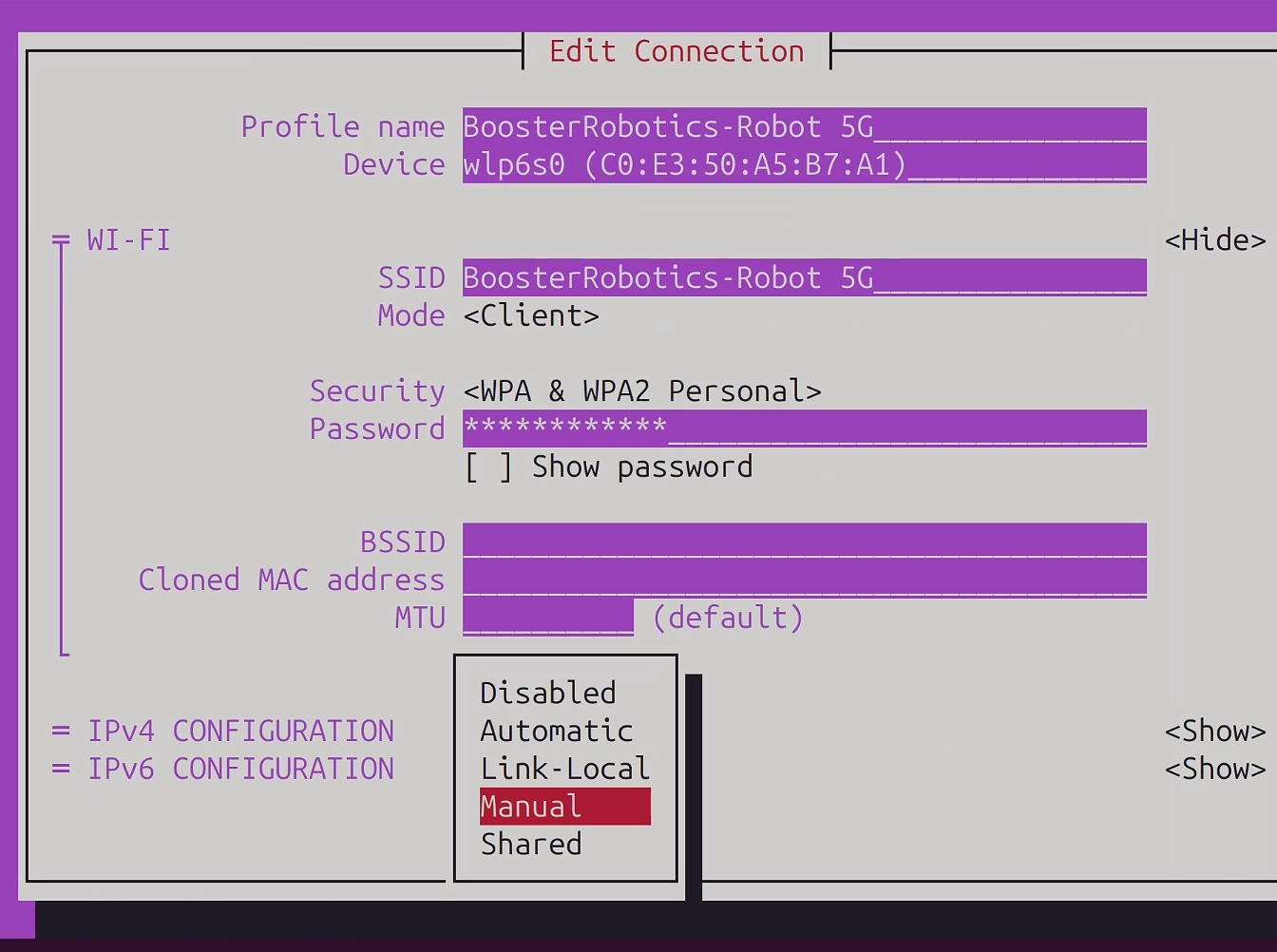Select Automatic from the popup list
Viewport: 1277px width, 952px height.
557,731
